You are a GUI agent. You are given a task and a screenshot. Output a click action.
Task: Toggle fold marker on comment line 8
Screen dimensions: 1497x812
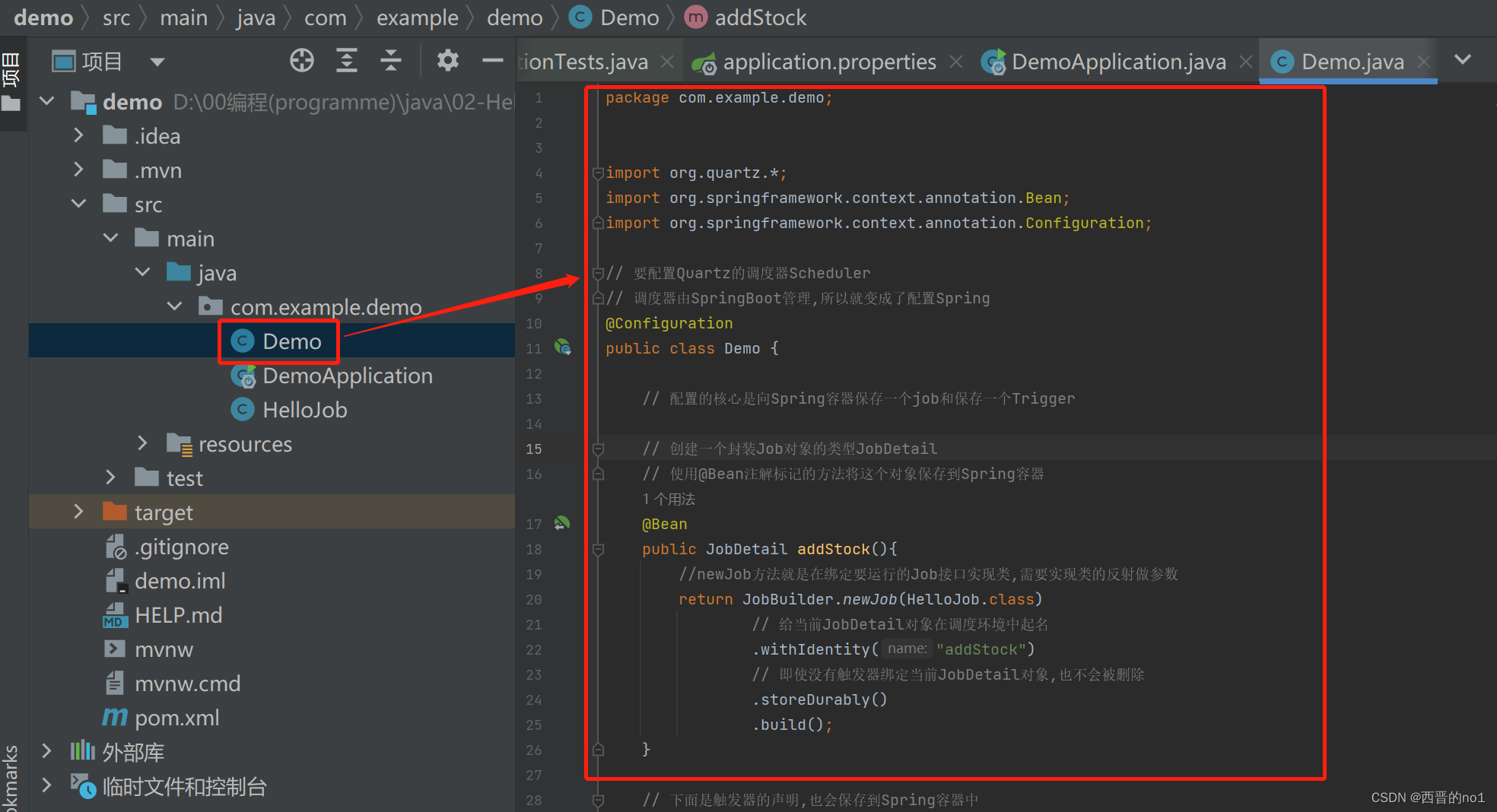[x=598, y=273]
